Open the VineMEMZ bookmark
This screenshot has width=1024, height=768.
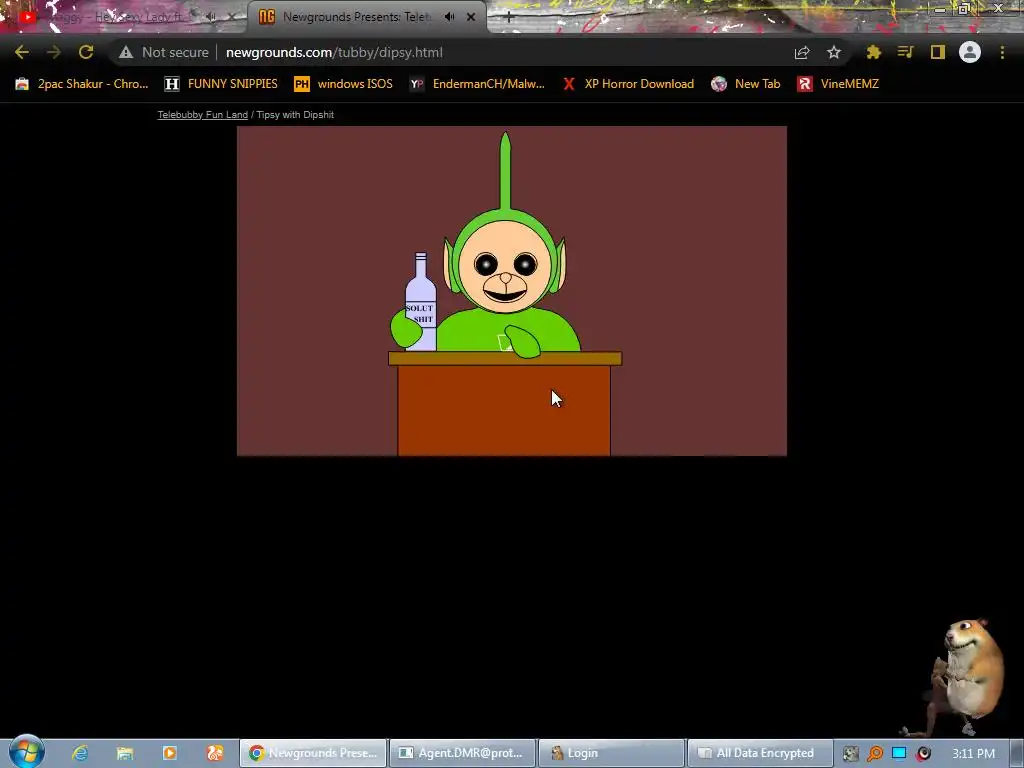pyautogui.click(x=839, y=84)
